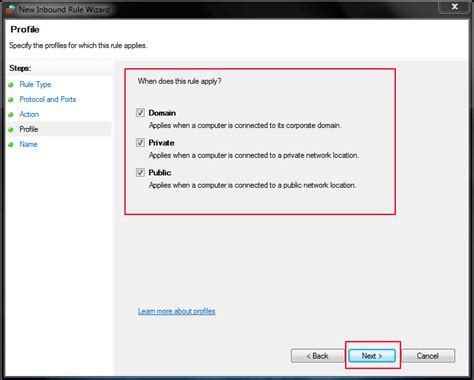This screenshot has height=380, width=474.
Task: Toggle the Domain profile checkbox
Action: point(140,113)
